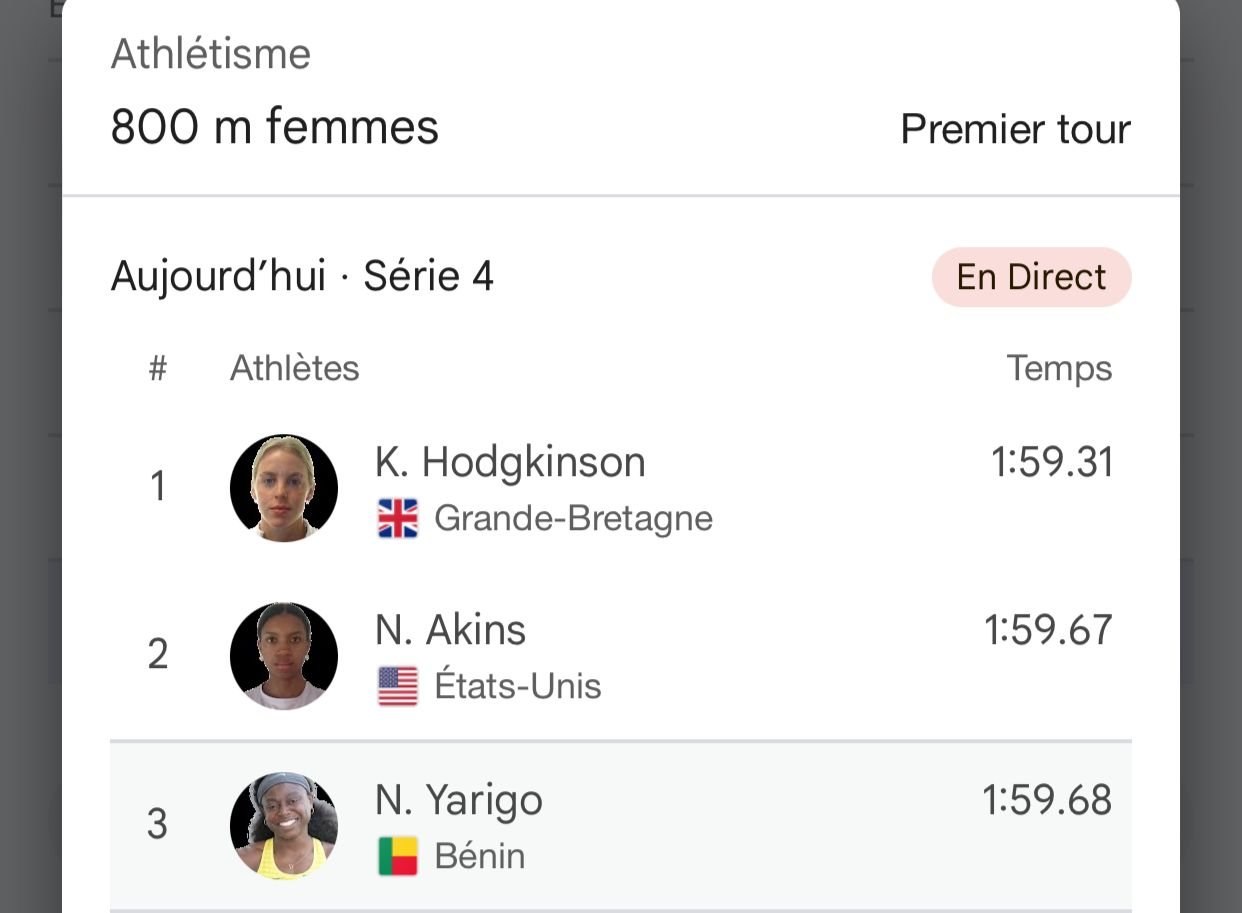
Task: Select athlete name N. Yarigo
Action: [459, 801]
